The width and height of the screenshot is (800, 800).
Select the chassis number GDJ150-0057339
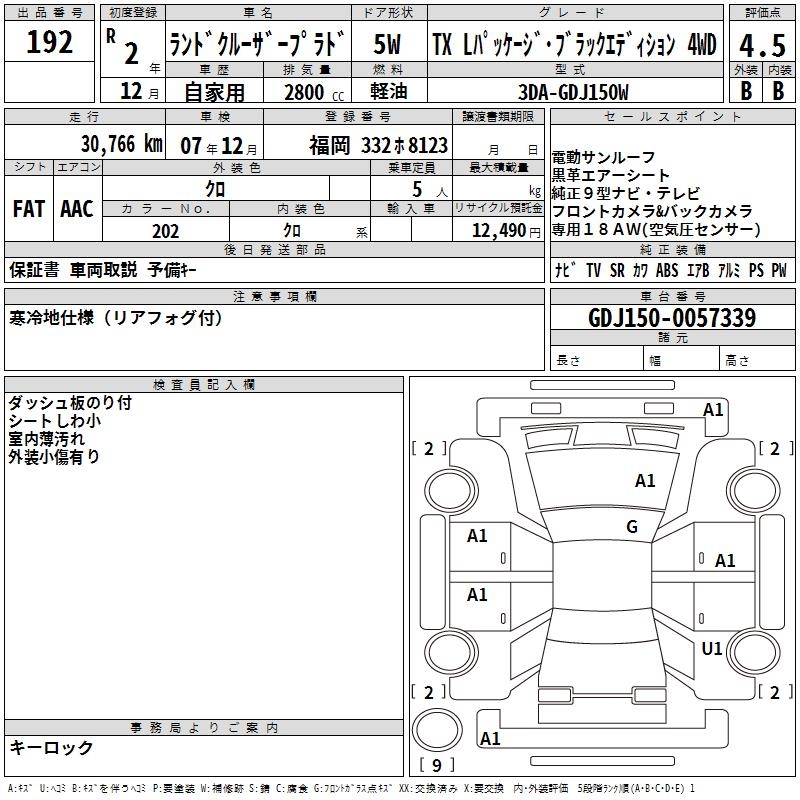[x=672, y=318]
